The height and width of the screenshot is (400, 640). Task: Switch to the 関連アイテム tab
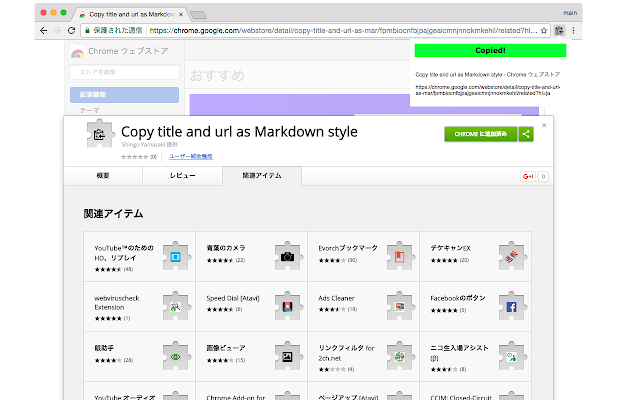(x=262, y=176)
